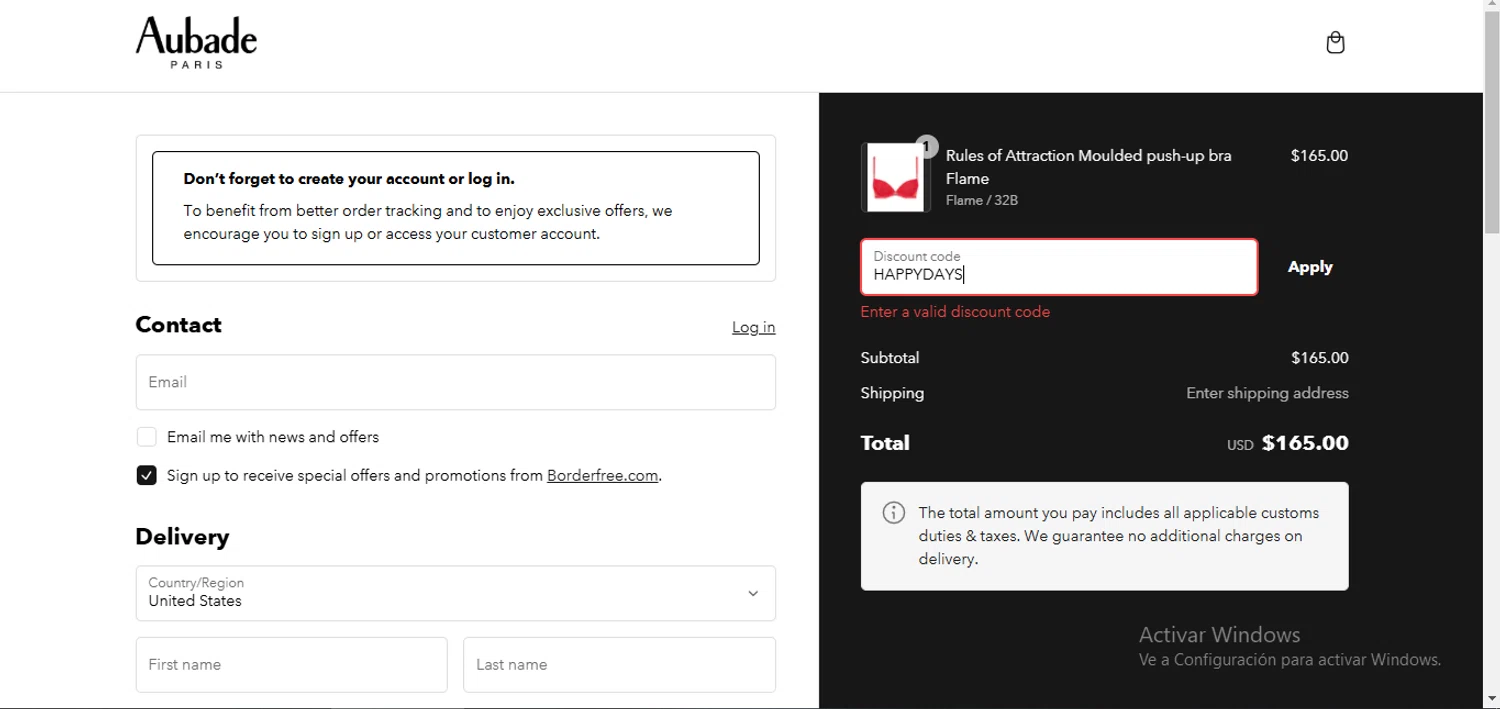Click the quantity badge on product thumbnail

tap(927, 147)
